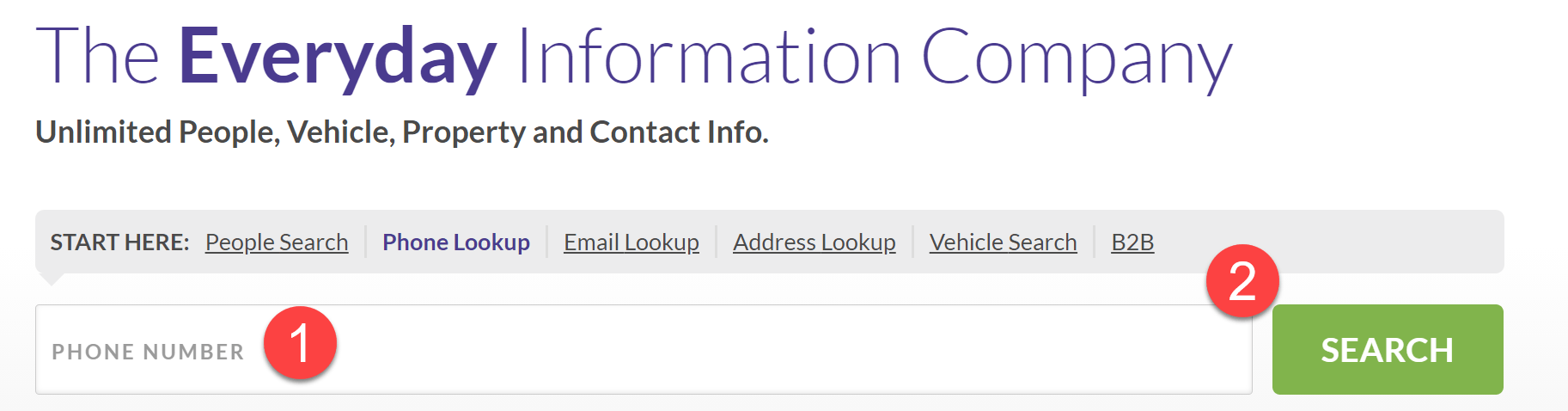Open the People Search tab

point(277,242)
